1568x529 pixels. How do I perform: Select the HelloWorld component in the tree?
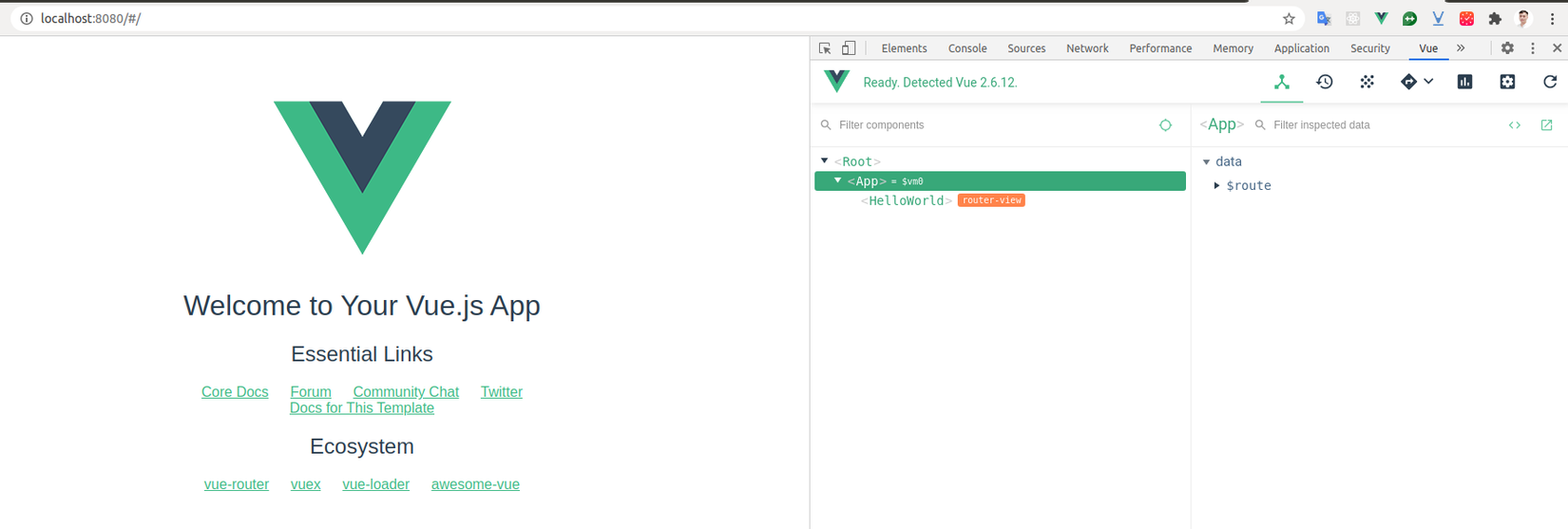[907, 200]
